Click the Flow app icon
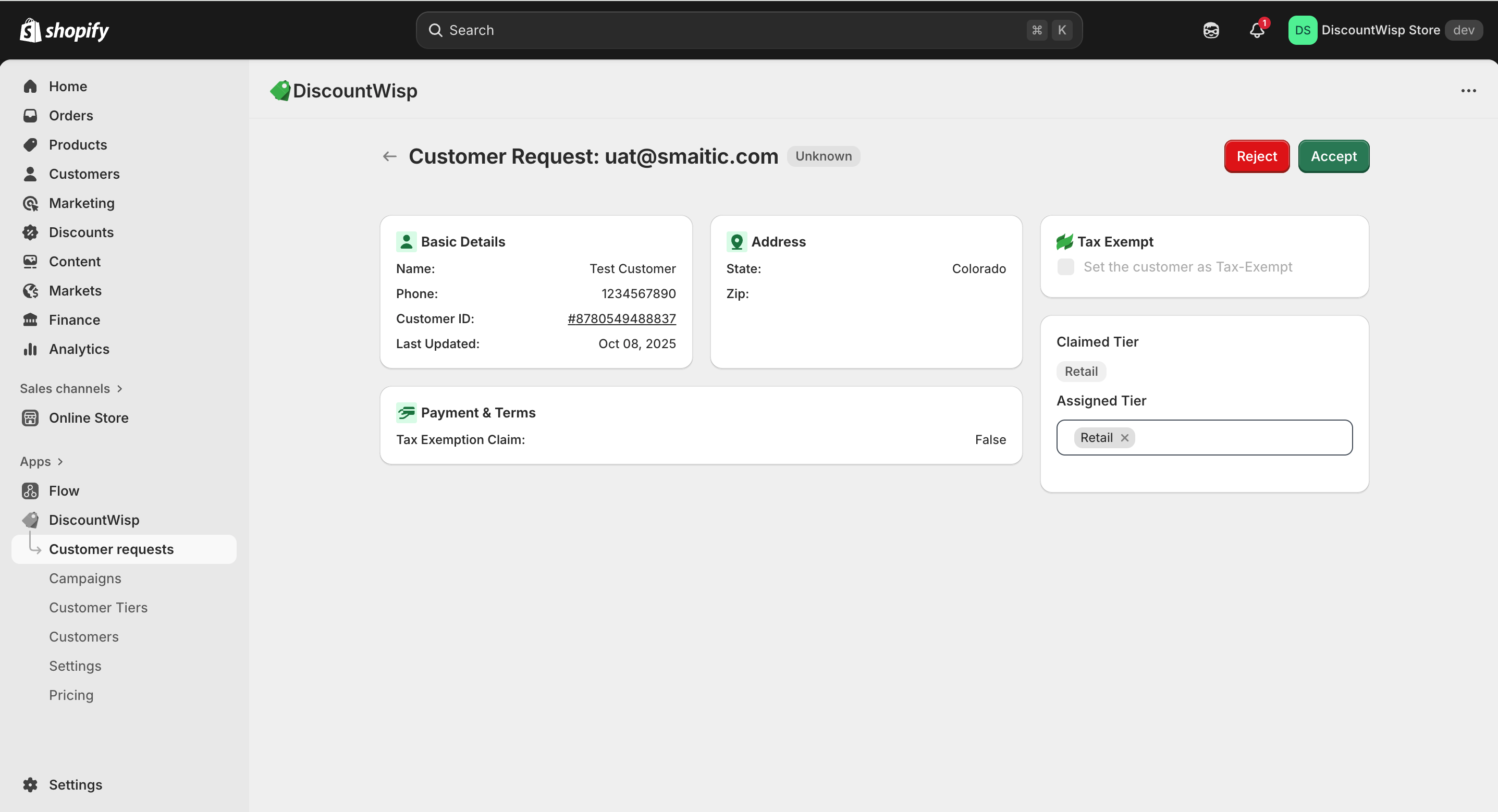Viewport: 1498px width, 812px height. [x=30, y=491]
